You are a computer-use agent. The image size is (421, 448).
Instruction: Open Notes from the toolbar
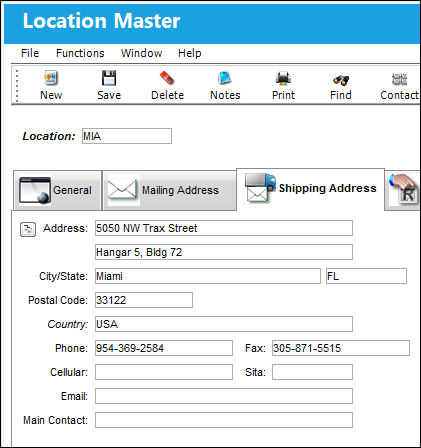pos(225,85)
